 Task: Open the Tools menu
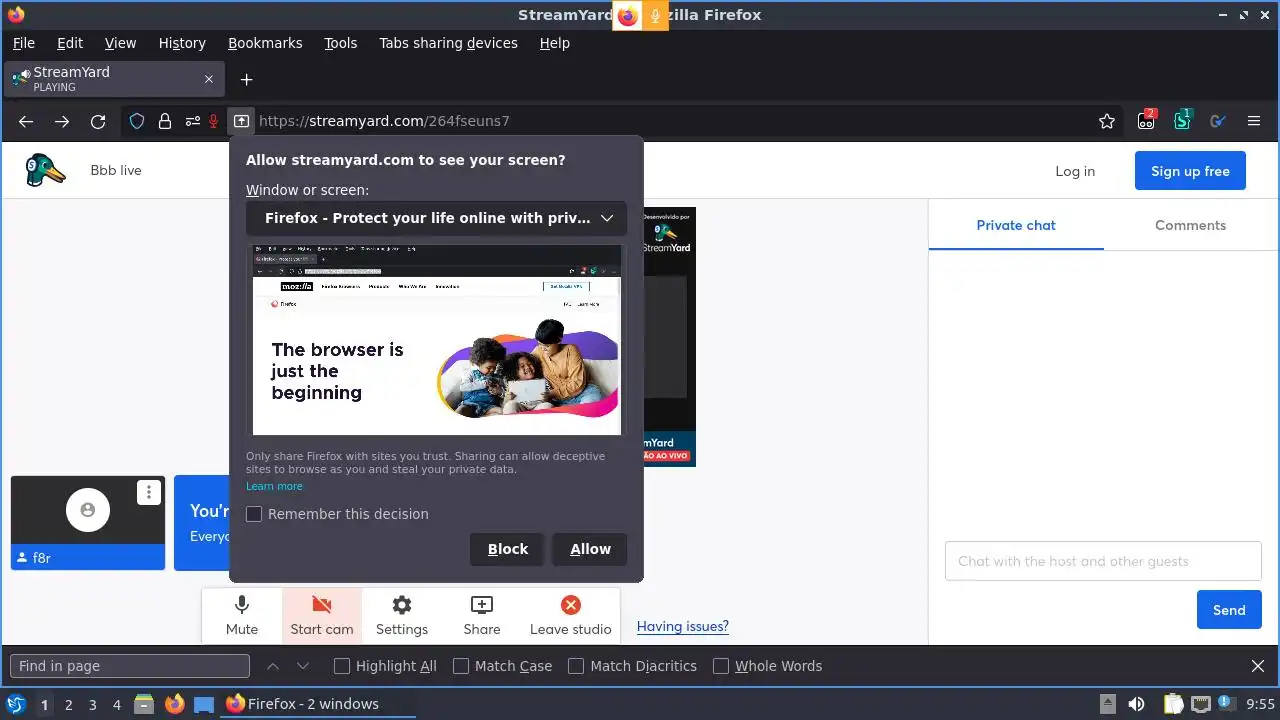pyautogui.click(x=341, y=43)
